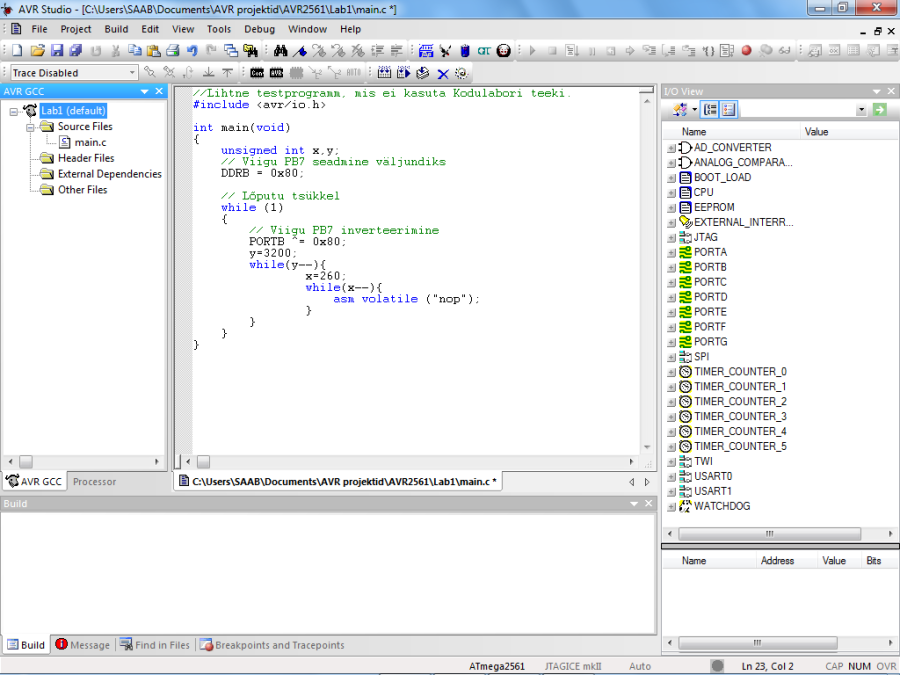This screenshot has width=900, height=675.
Task: Toggle the NUM indicator in the status bar
Action: [x=859, y=666]
